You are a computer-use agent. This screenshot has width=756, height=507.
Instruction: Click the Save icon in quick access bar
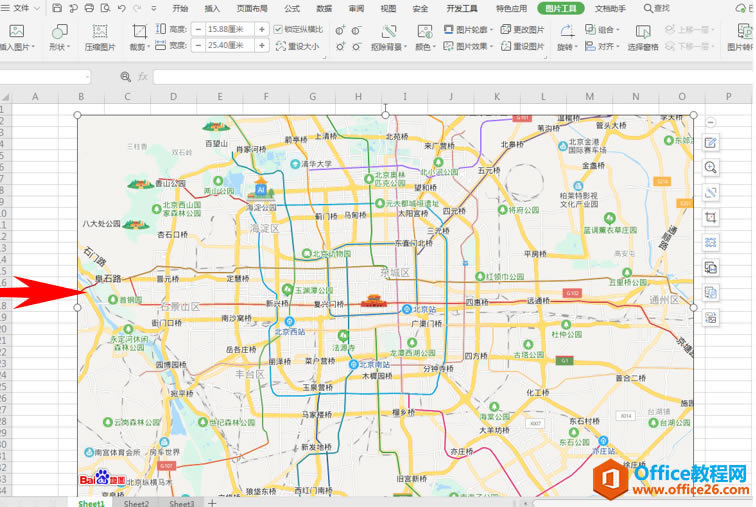pyautogui.click(x=57, y=8)
